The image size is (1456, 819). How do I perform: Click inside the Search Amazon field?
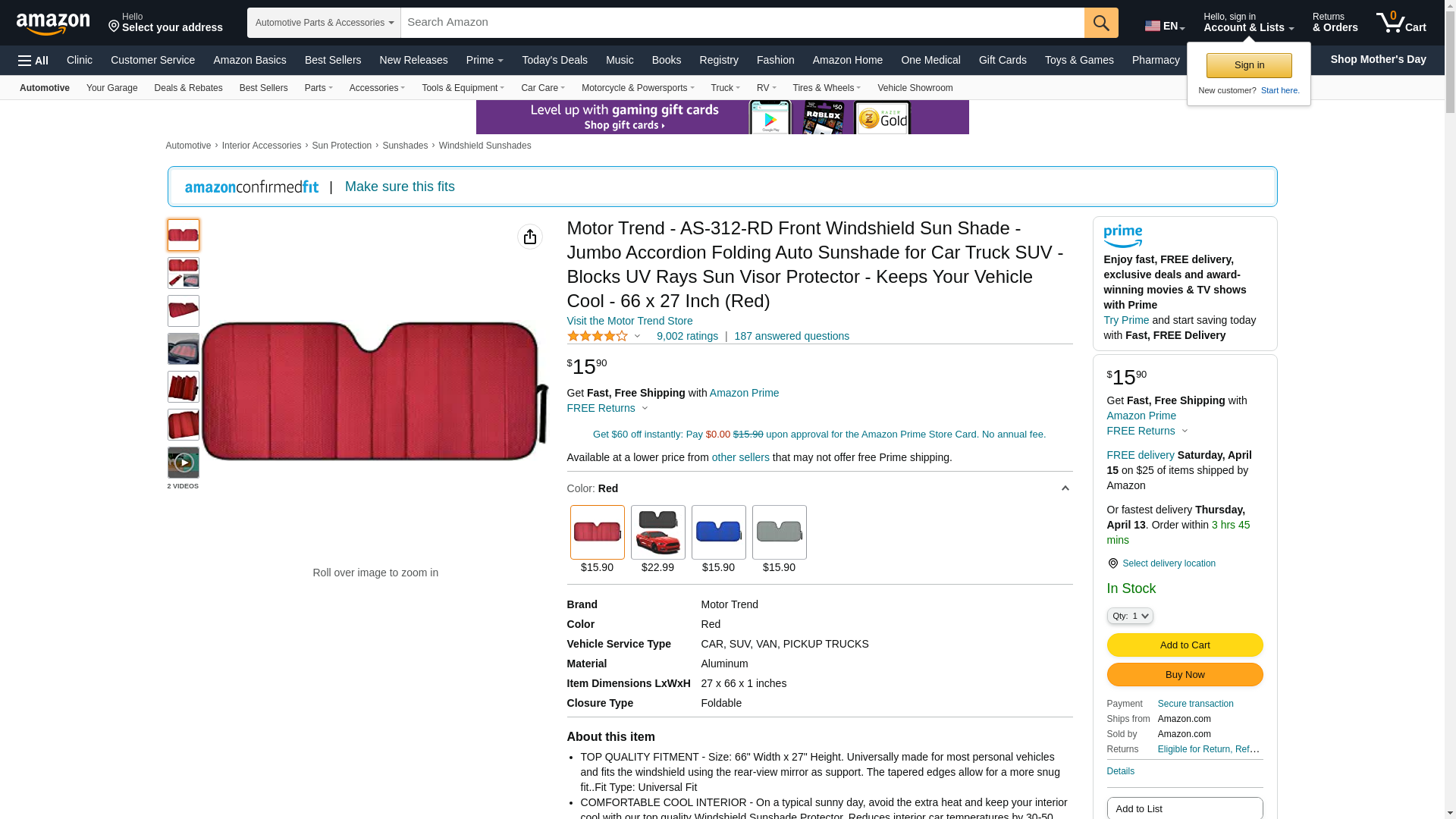pos(742,23)
